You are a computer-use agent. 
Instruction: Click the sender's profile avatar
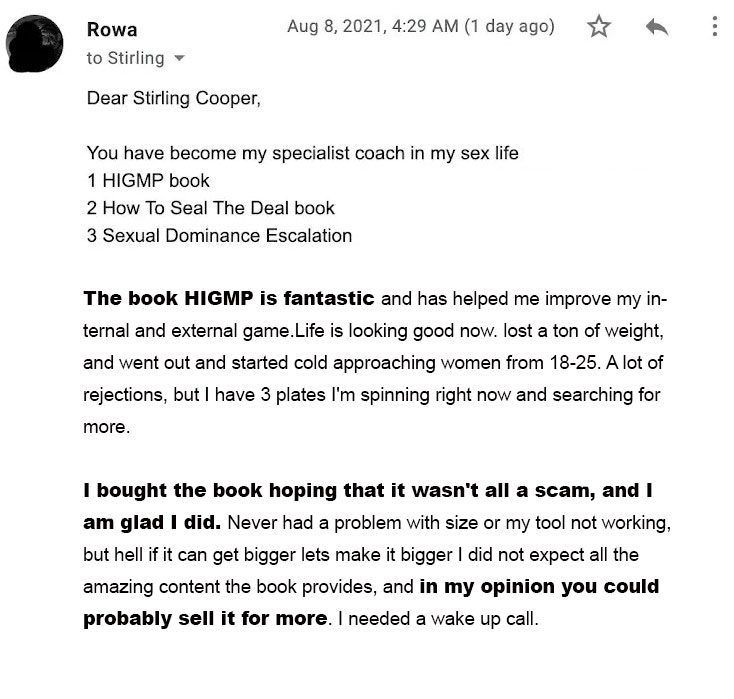(37, 42)
